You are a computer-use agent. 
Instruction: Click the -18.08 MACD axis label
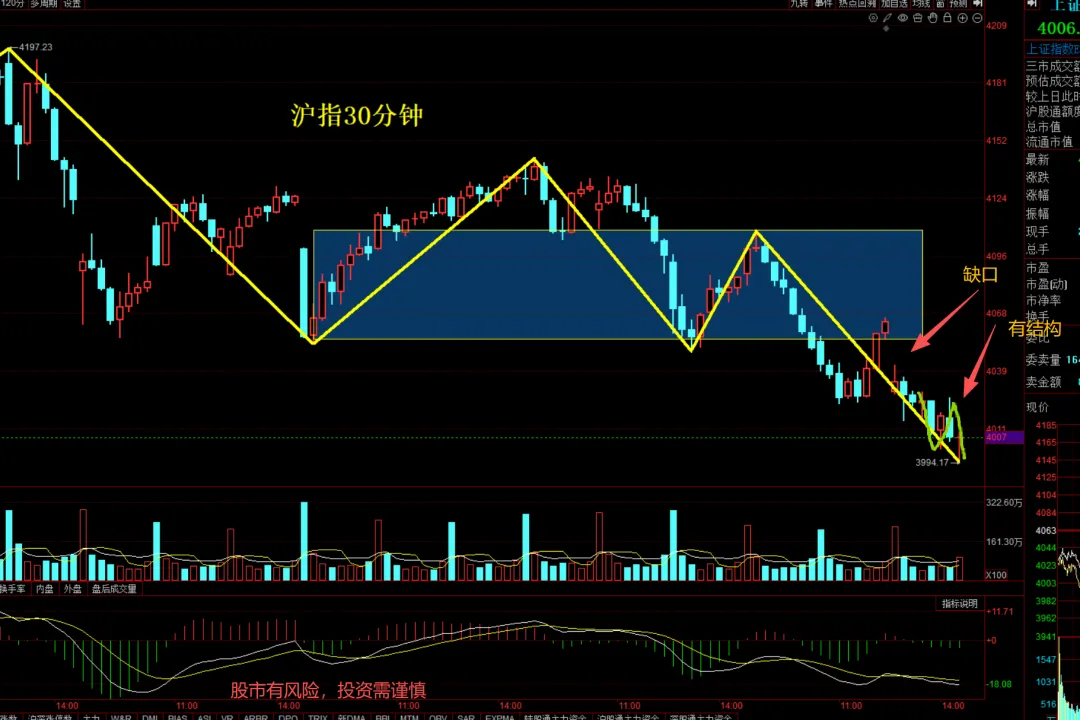999,684
